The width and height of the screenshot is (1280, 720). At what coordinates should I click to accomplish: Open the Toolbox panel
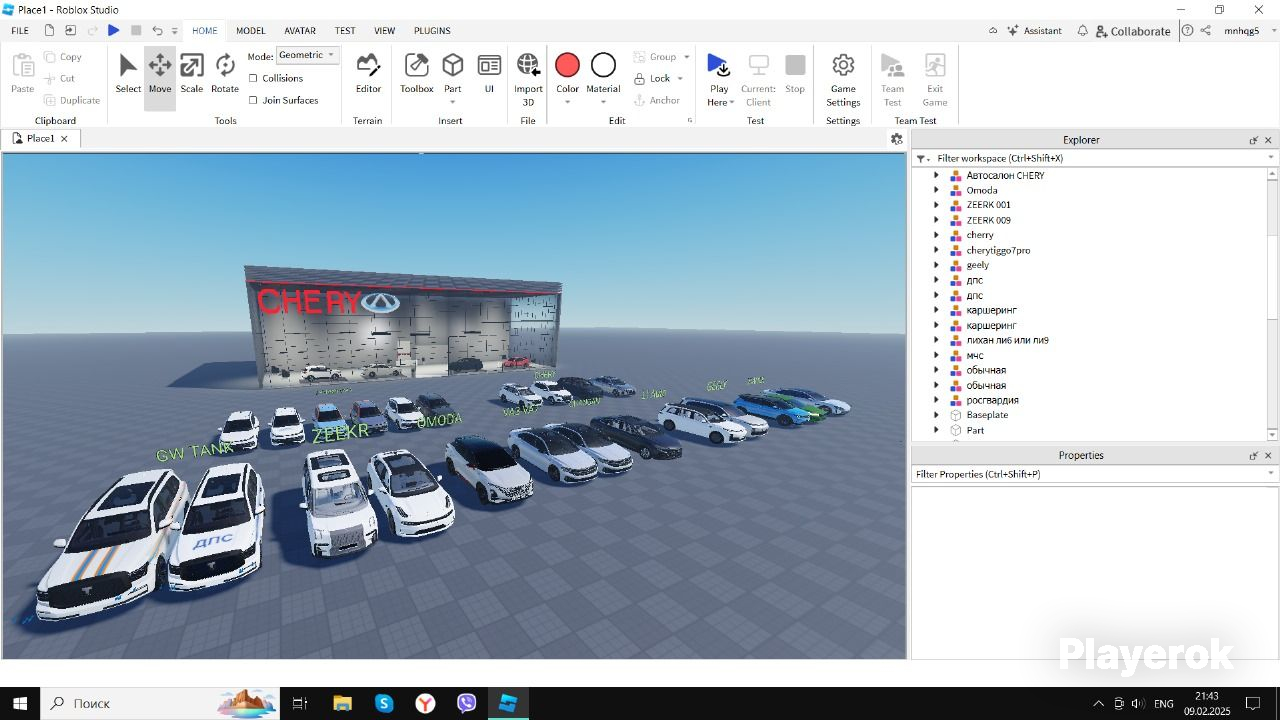click(x=417, y=75)
